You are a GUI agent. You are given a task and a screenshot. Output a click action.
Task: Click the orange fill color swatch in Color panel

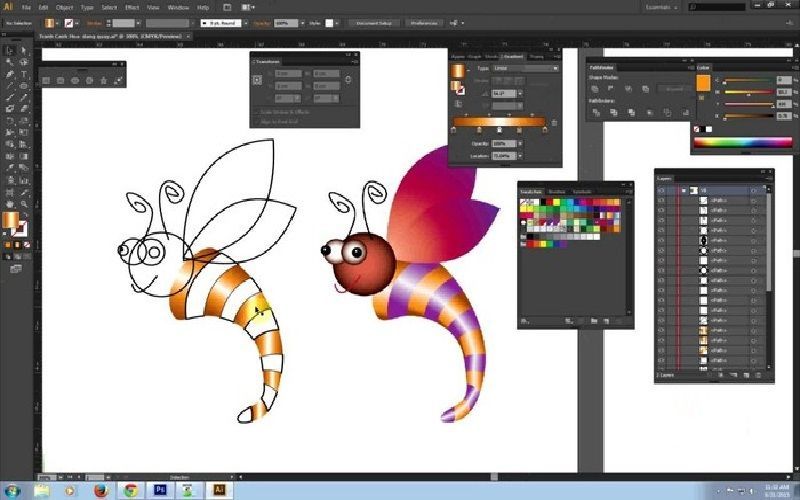[x=703, y=83]
